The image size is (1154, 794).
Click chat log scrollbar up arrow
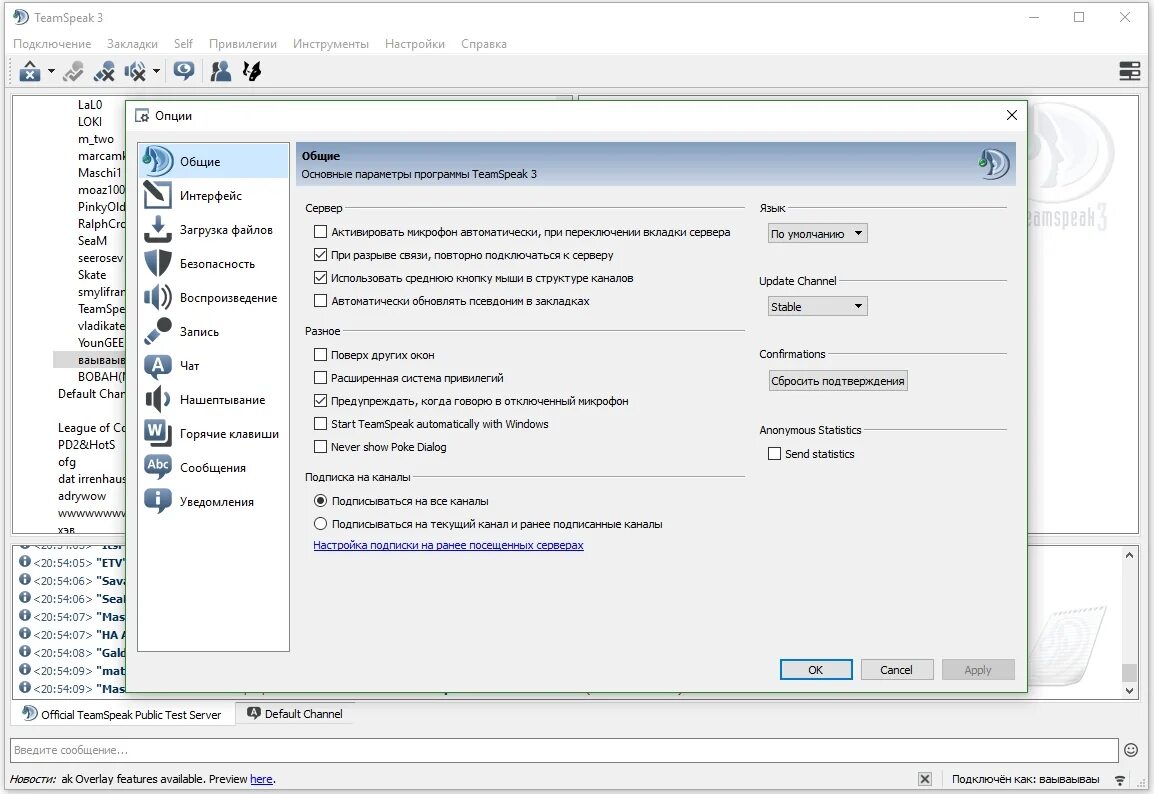pos(1129,556)
